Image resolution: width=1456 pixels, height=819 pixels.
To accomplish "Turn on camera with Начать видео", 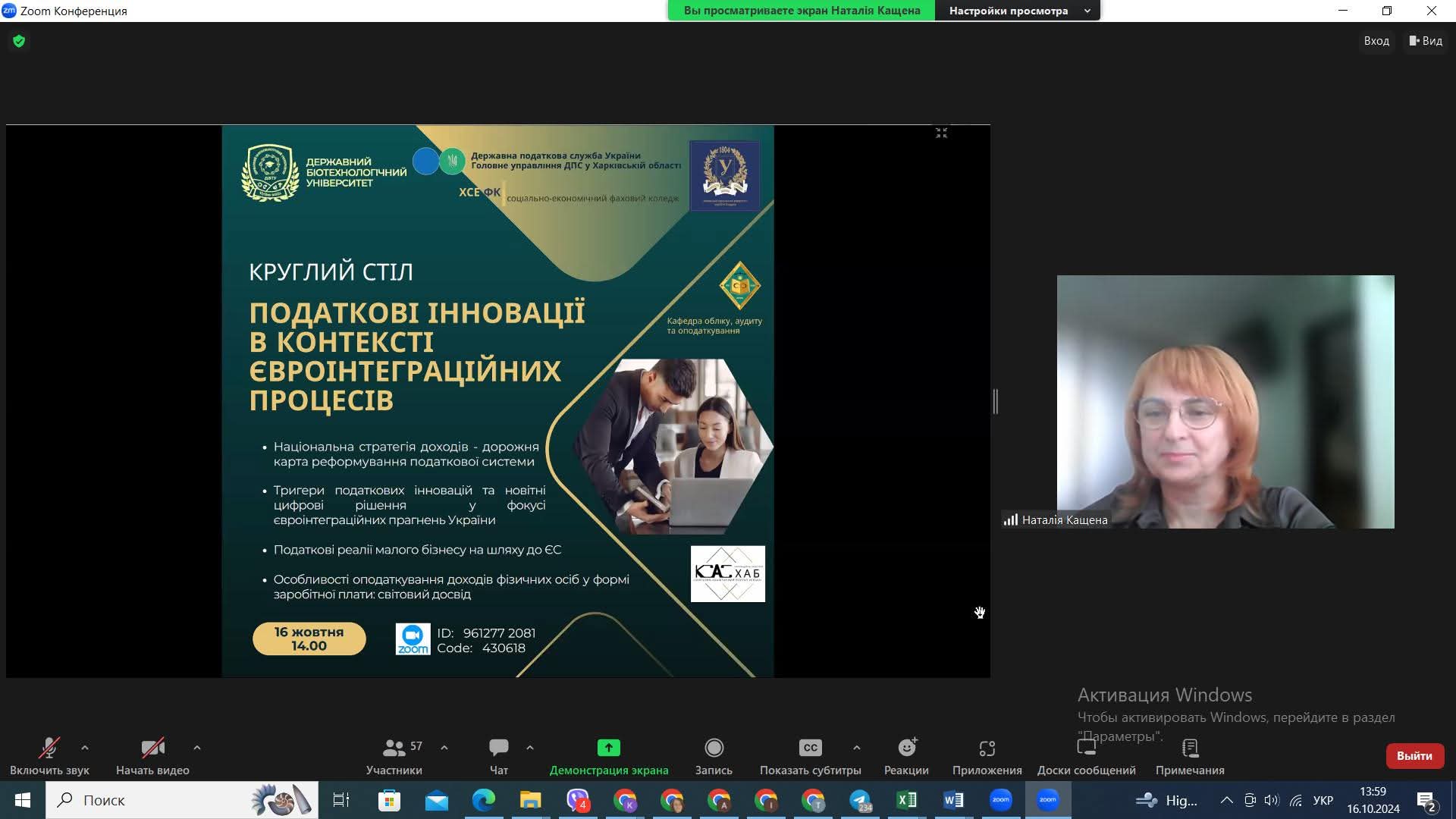I will tap(152, 748).
